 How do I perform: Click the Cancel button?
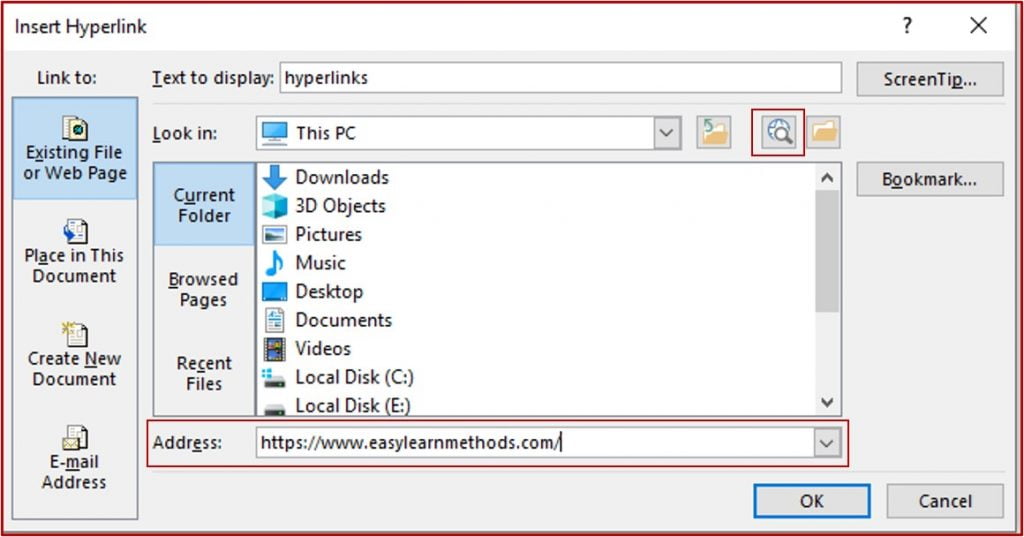(x=945, y=501)
